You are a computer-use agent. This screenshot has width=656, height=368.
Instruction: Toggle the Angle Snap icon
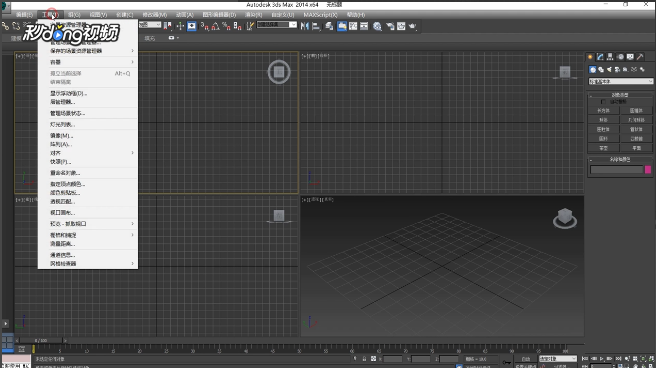pos(215,26)
